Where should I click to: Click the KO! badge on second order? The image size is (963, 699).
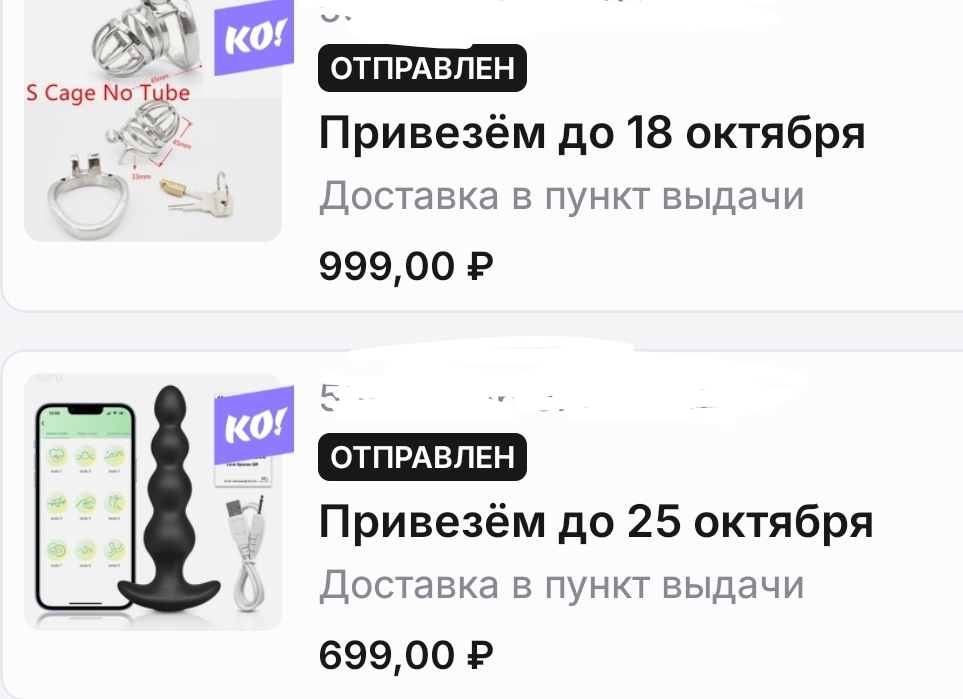pyautogui.click(x=254, y=426)
